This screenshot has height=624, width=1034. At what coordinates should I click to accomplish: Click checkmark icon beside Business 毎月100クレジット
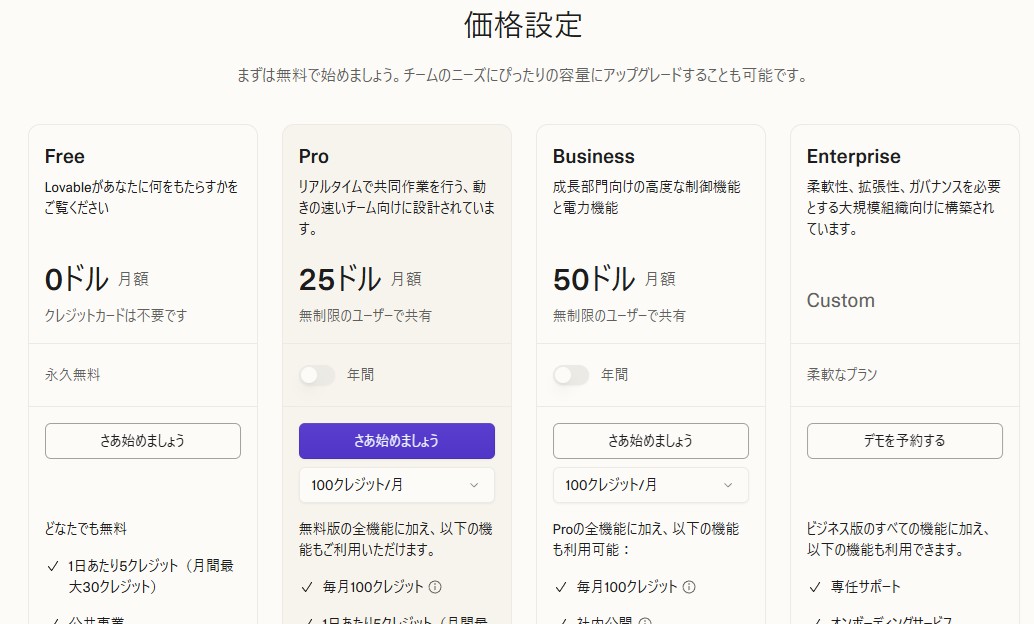pyautogui.click(x=560, y=587)
